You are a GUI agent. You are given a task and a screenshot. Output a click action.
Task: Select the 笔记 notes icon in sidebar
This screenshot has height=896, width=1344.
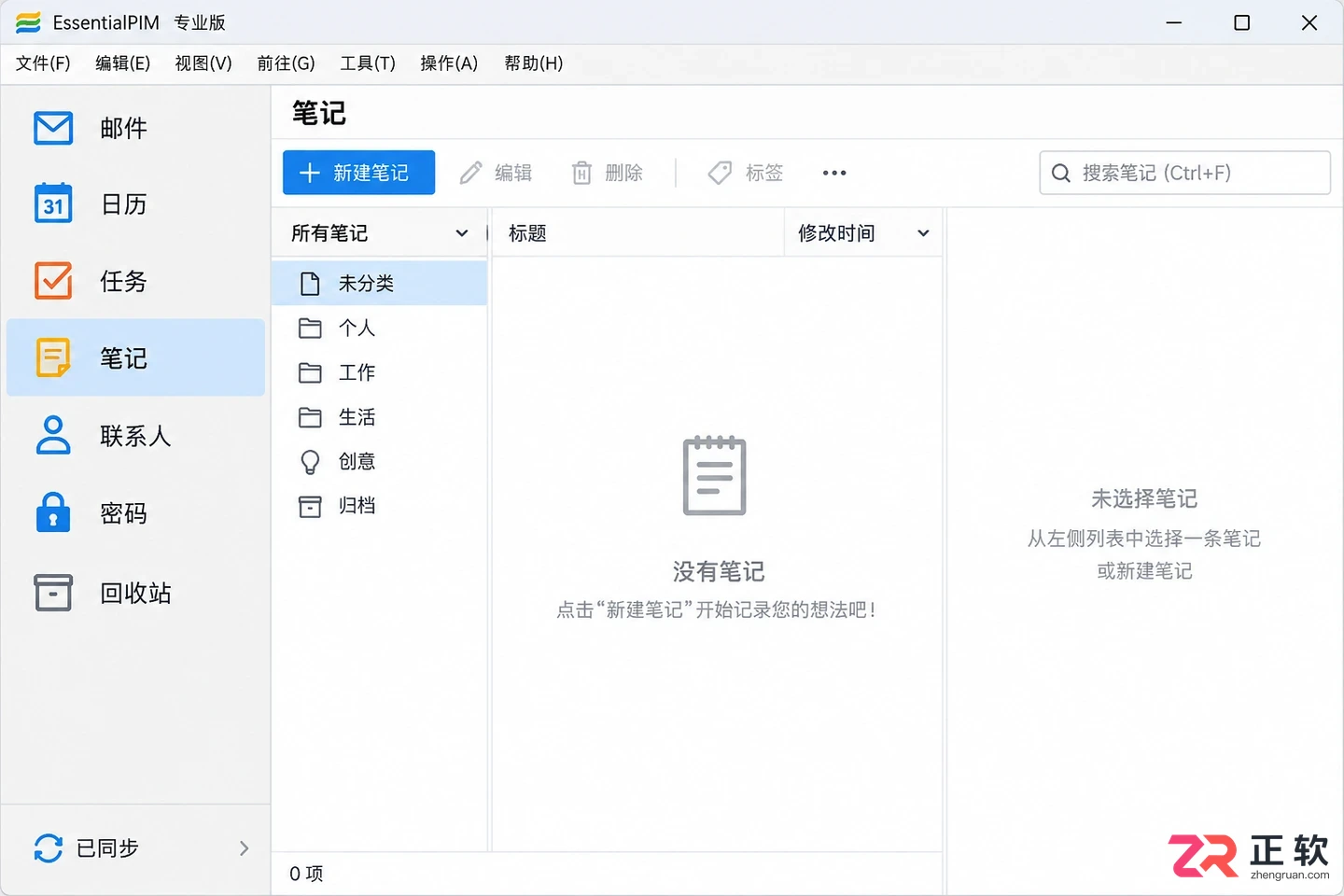click(x=53, y=357)
